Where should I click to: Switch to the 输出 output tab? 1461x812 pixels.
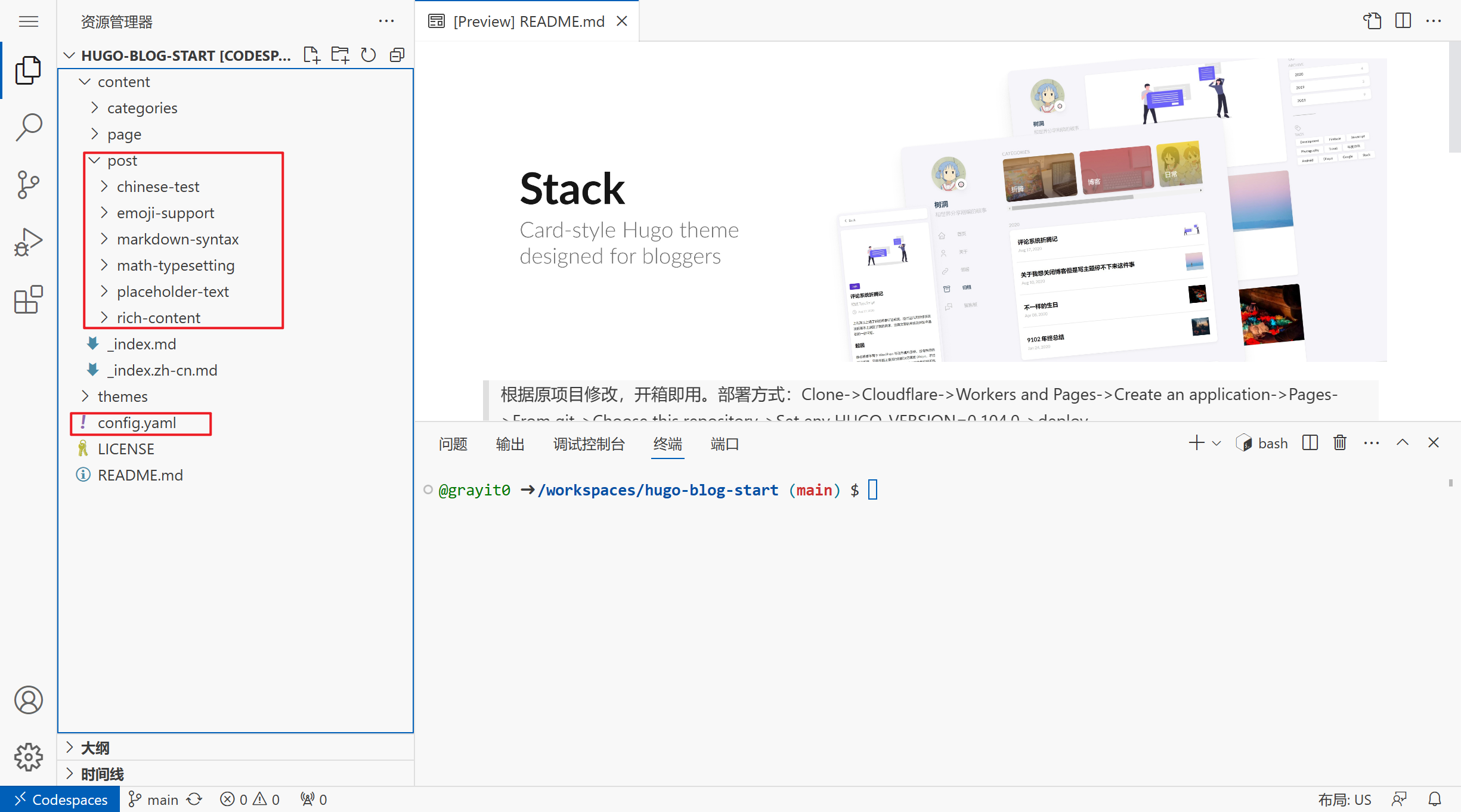coord(510,444)
